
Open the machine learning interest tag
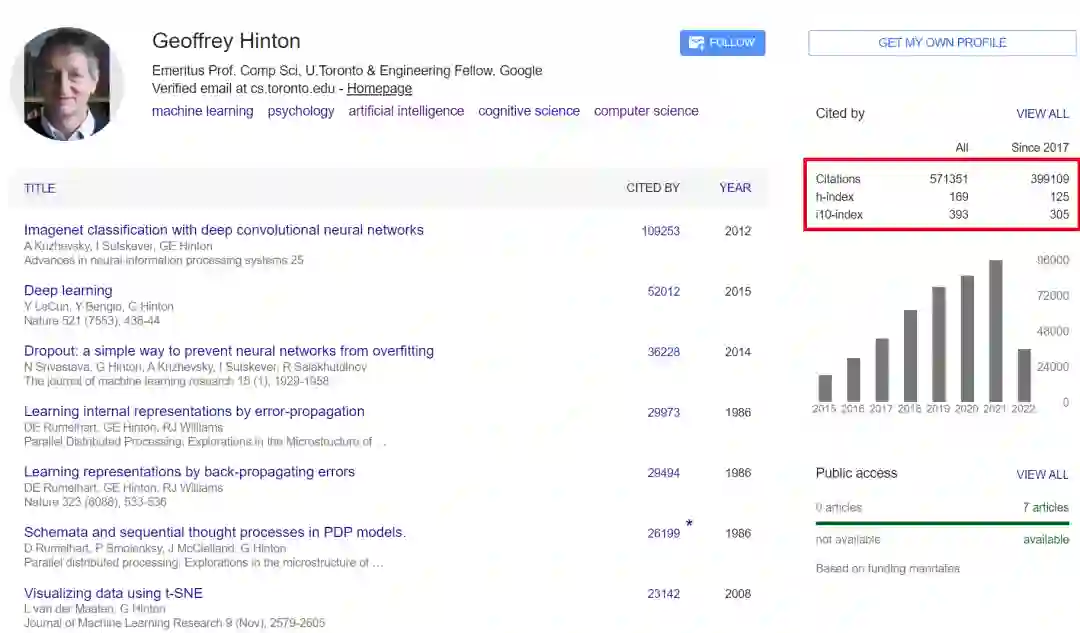202,111
